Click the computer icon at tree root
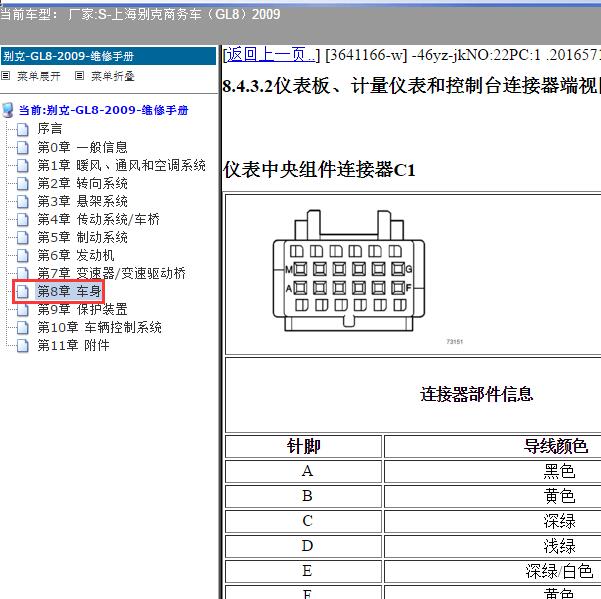The width and height of the screenshot is (601, 599). [8, 110]
